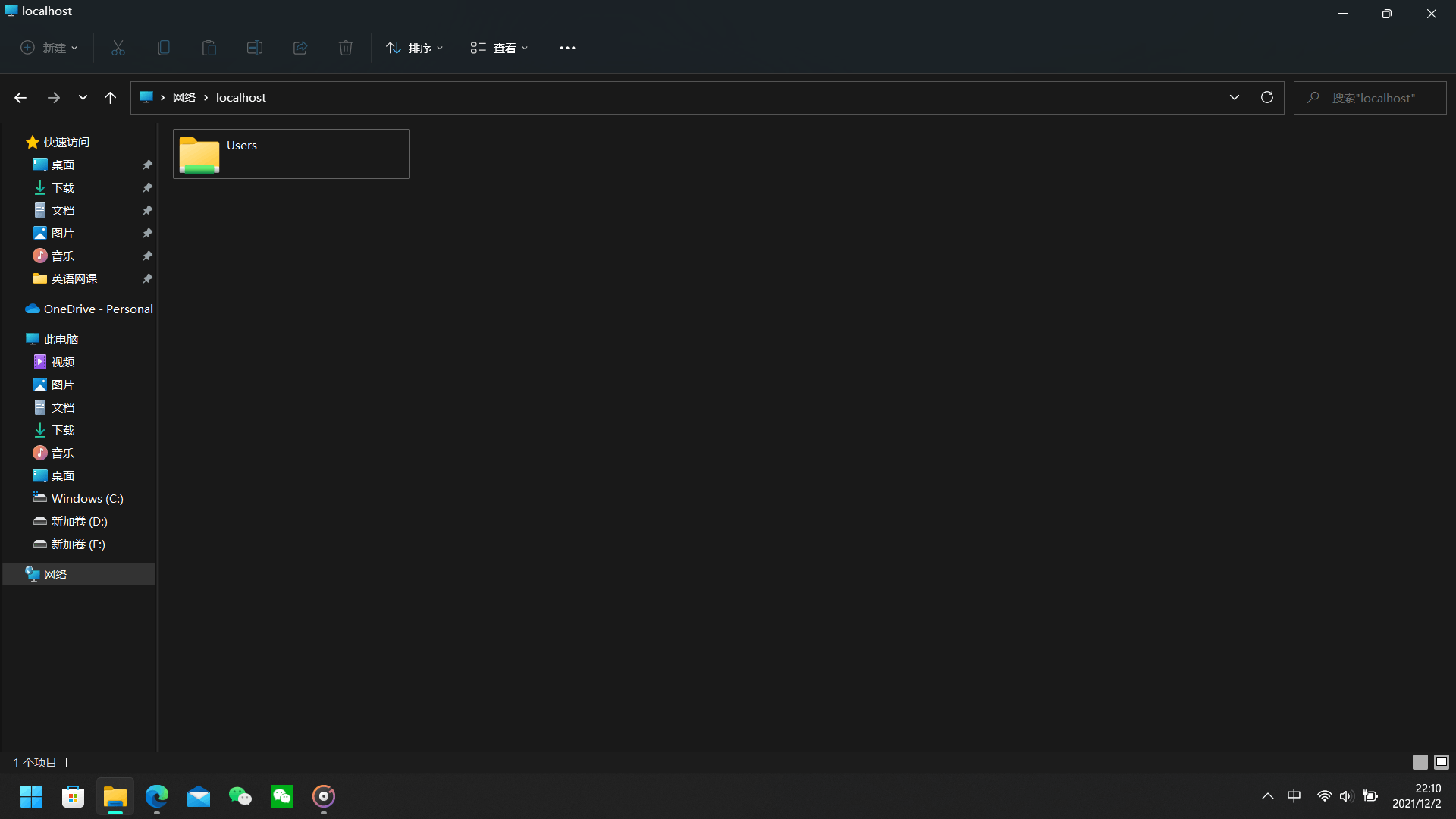Viewport: 1456px width, 819px height.
Task: Go up one folder level
Action: (x=110, y=97)
